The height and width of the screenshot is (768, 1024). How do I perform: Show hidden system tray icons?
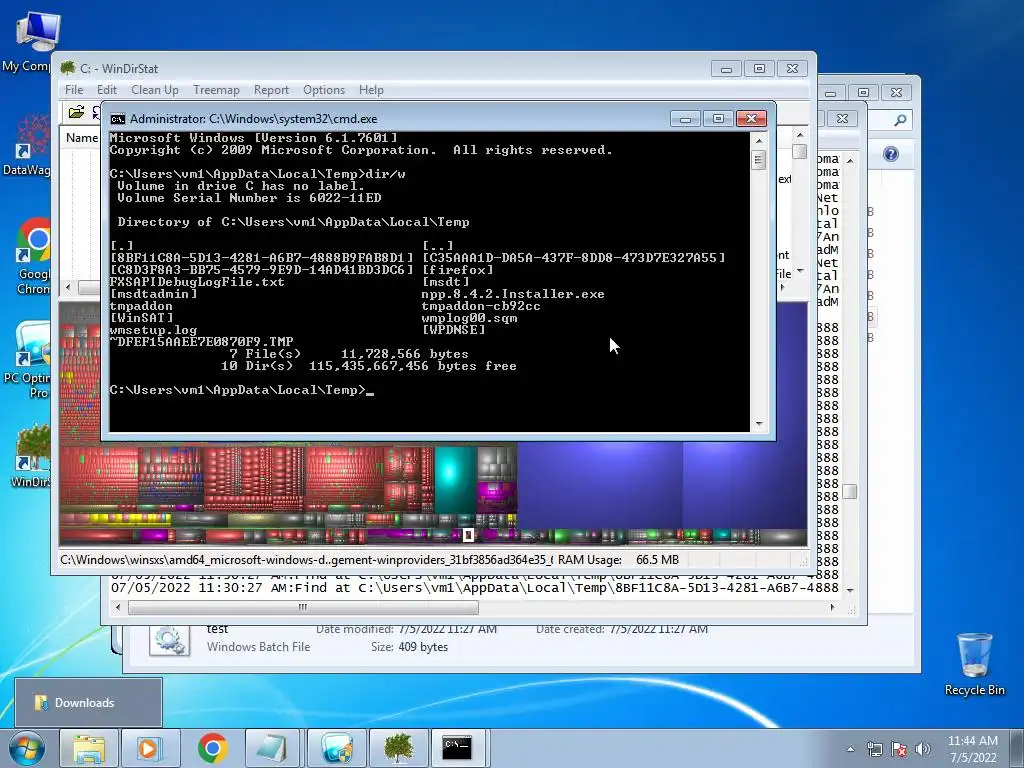click(x=850, y=749)
